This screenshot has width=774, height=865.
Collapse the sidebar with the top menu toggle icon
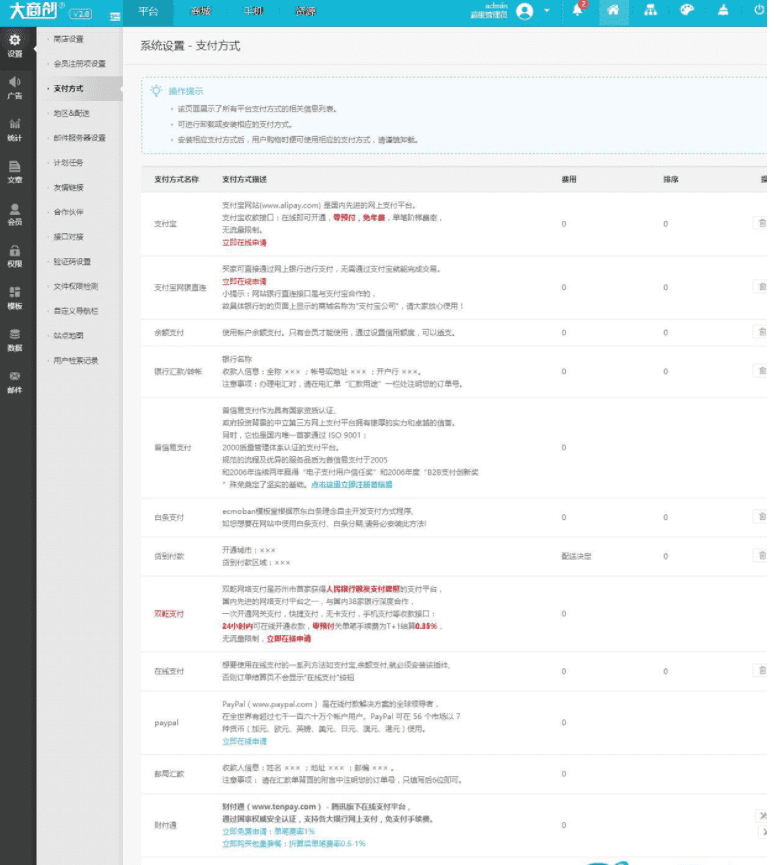coord(115,17)
